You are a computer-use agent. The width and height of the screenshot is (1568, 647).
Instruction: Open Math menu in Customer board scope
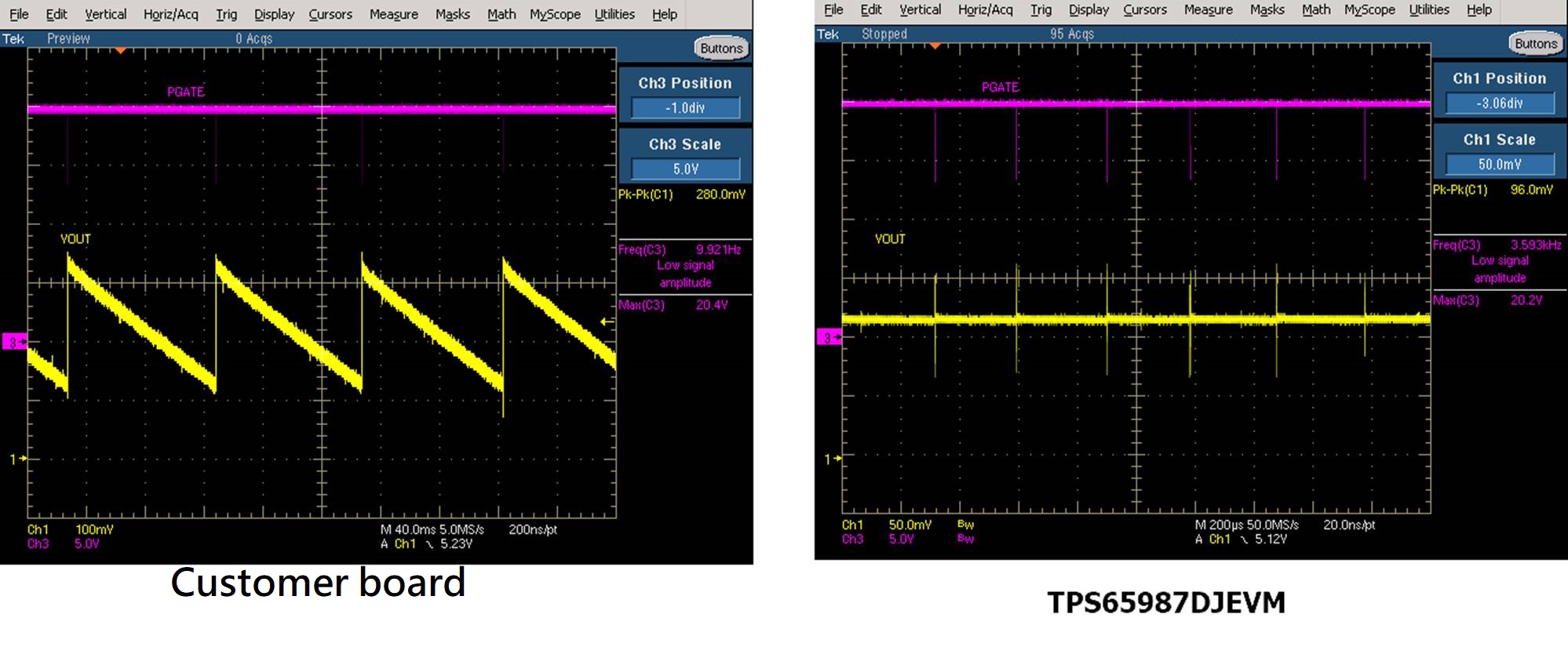click(501, 14)
